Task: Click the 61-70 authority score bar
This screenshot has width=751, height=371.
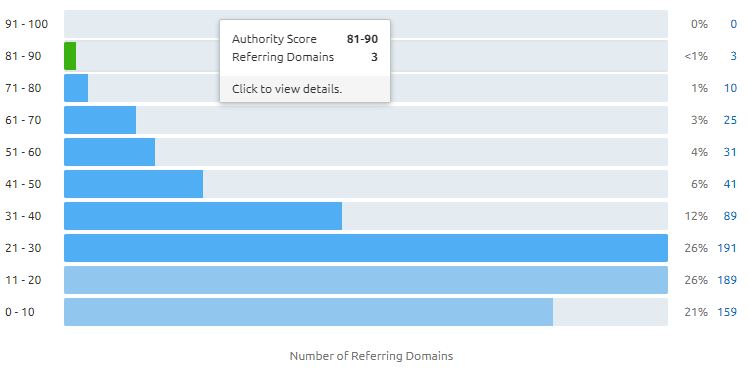Action: [x=100, y=120]
